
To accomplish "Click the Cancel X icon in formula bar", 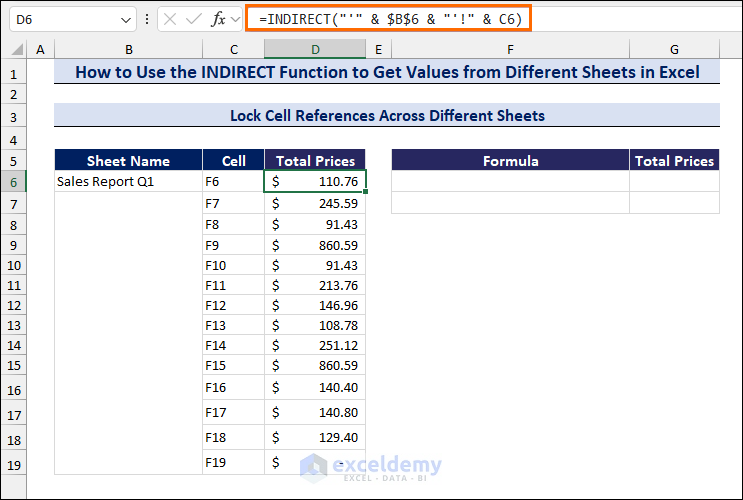I will coord(171,19).
